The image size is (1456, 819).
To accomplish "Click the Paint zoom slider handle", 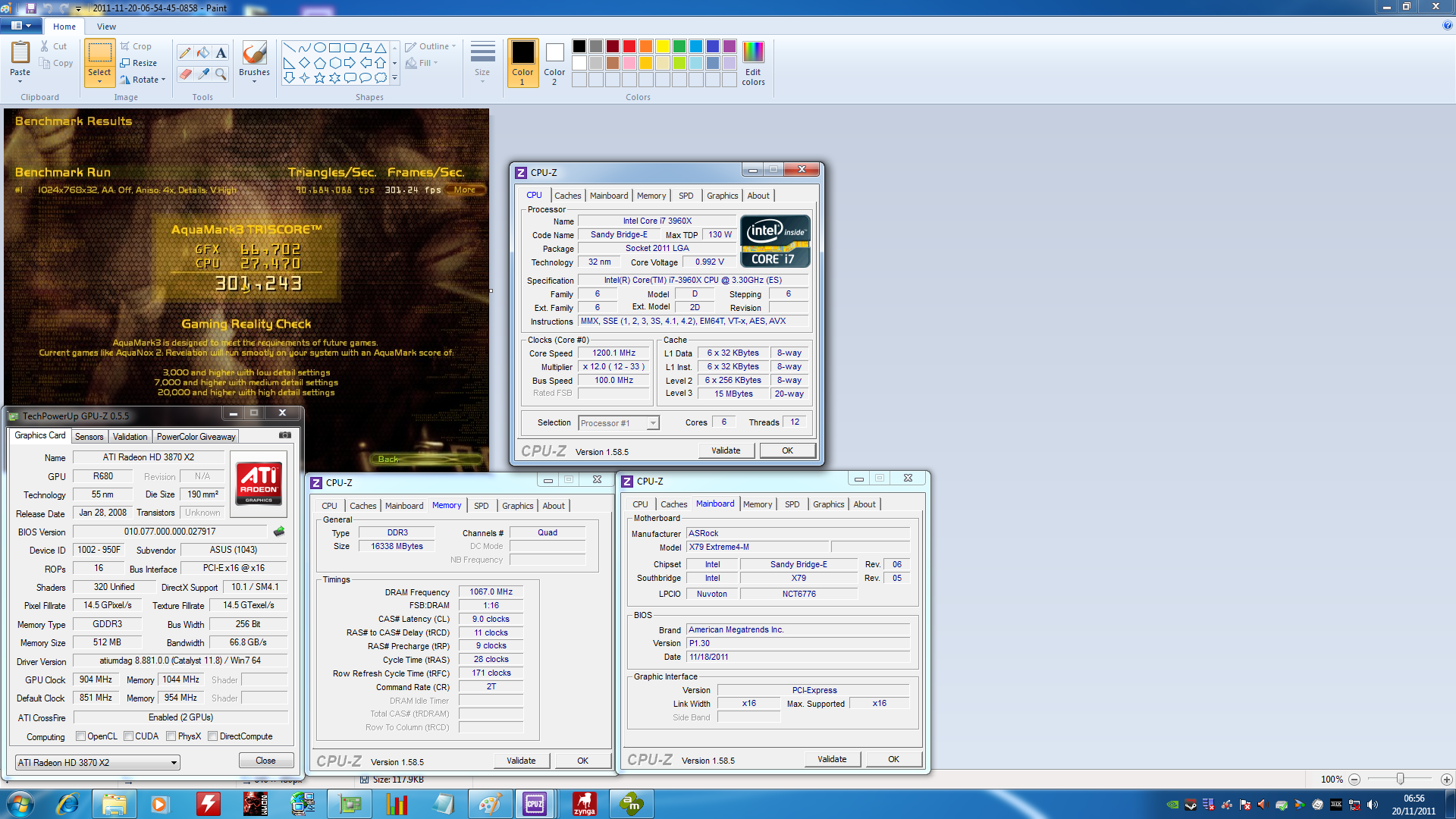I will pos(1400,779).
